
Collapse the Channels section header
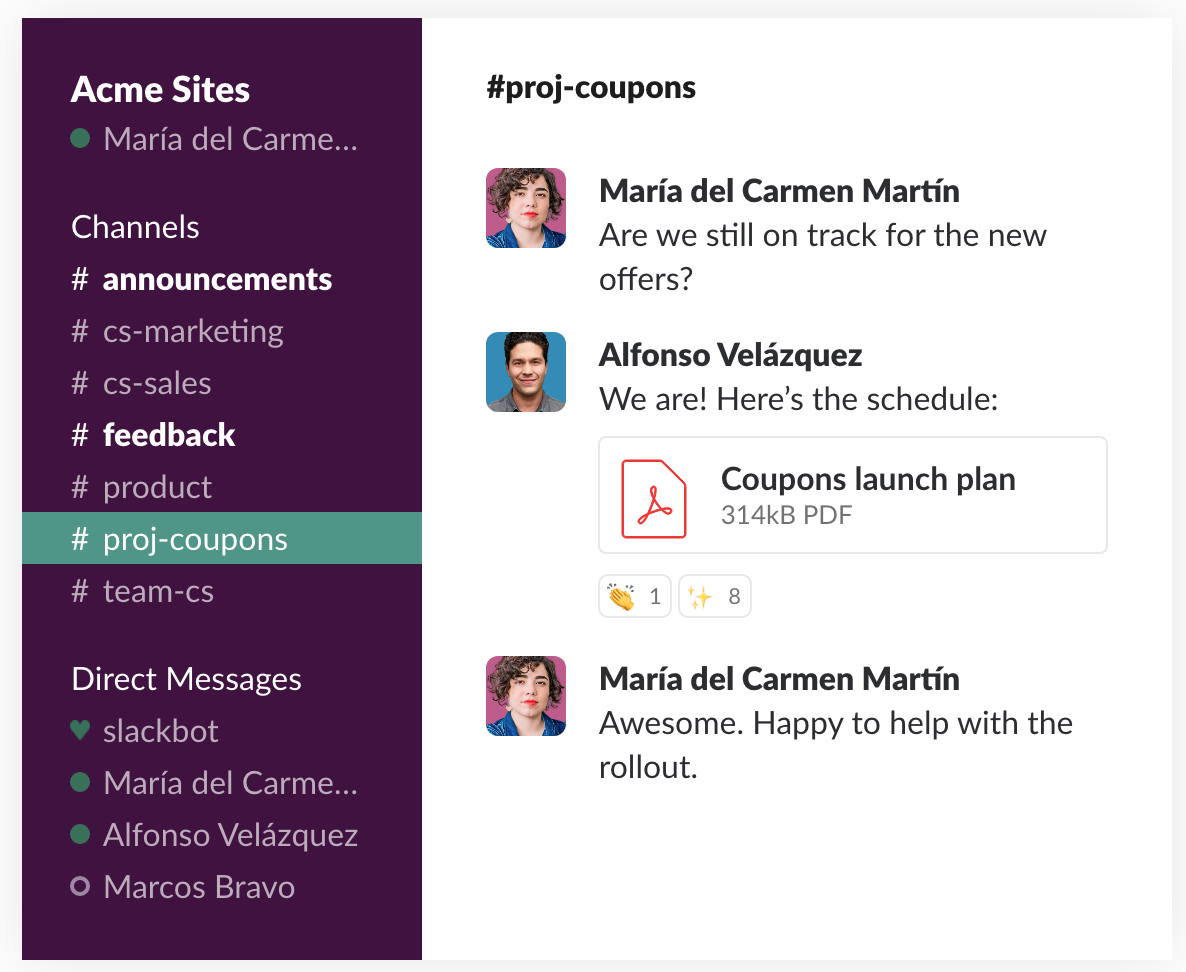pyautogui.click(x=135, y=227)
